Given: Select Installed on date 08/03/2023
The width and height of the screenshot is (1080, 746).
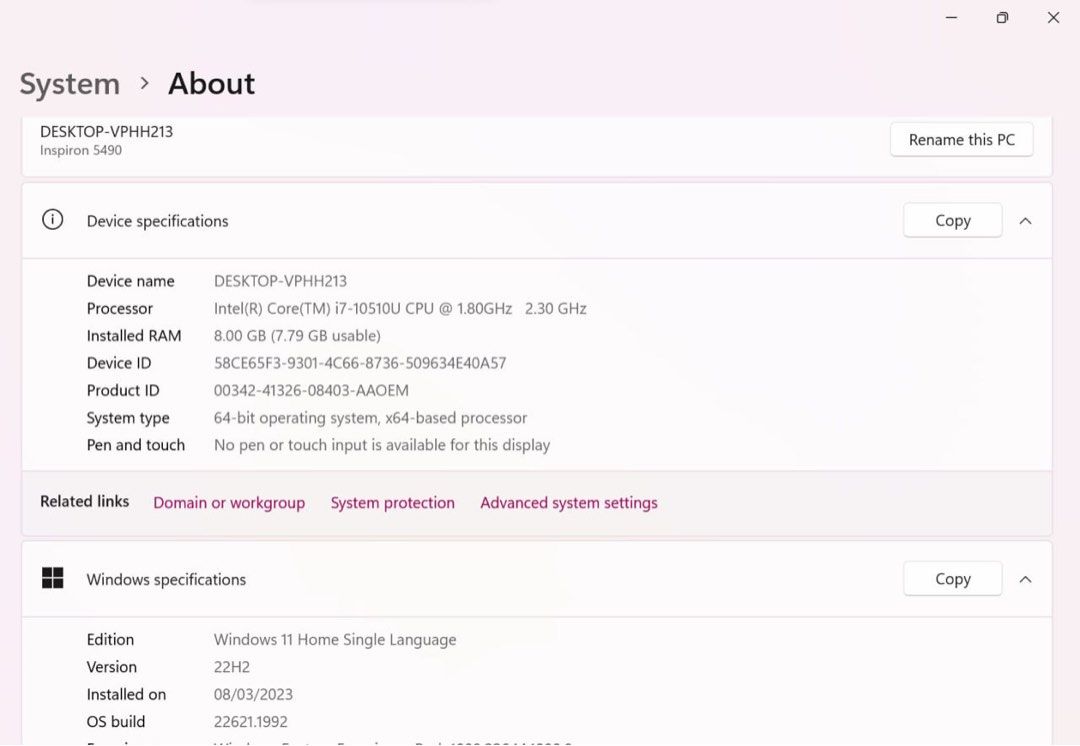Looking at the screenshot, I should [x=253, y=694].
